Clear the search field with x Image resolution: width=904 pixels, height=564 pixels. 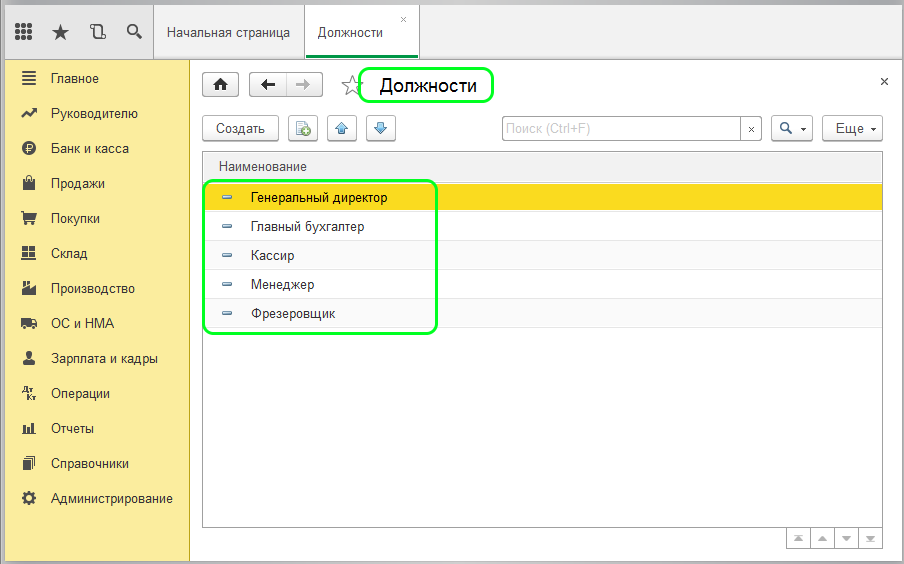tap(751, 129)
